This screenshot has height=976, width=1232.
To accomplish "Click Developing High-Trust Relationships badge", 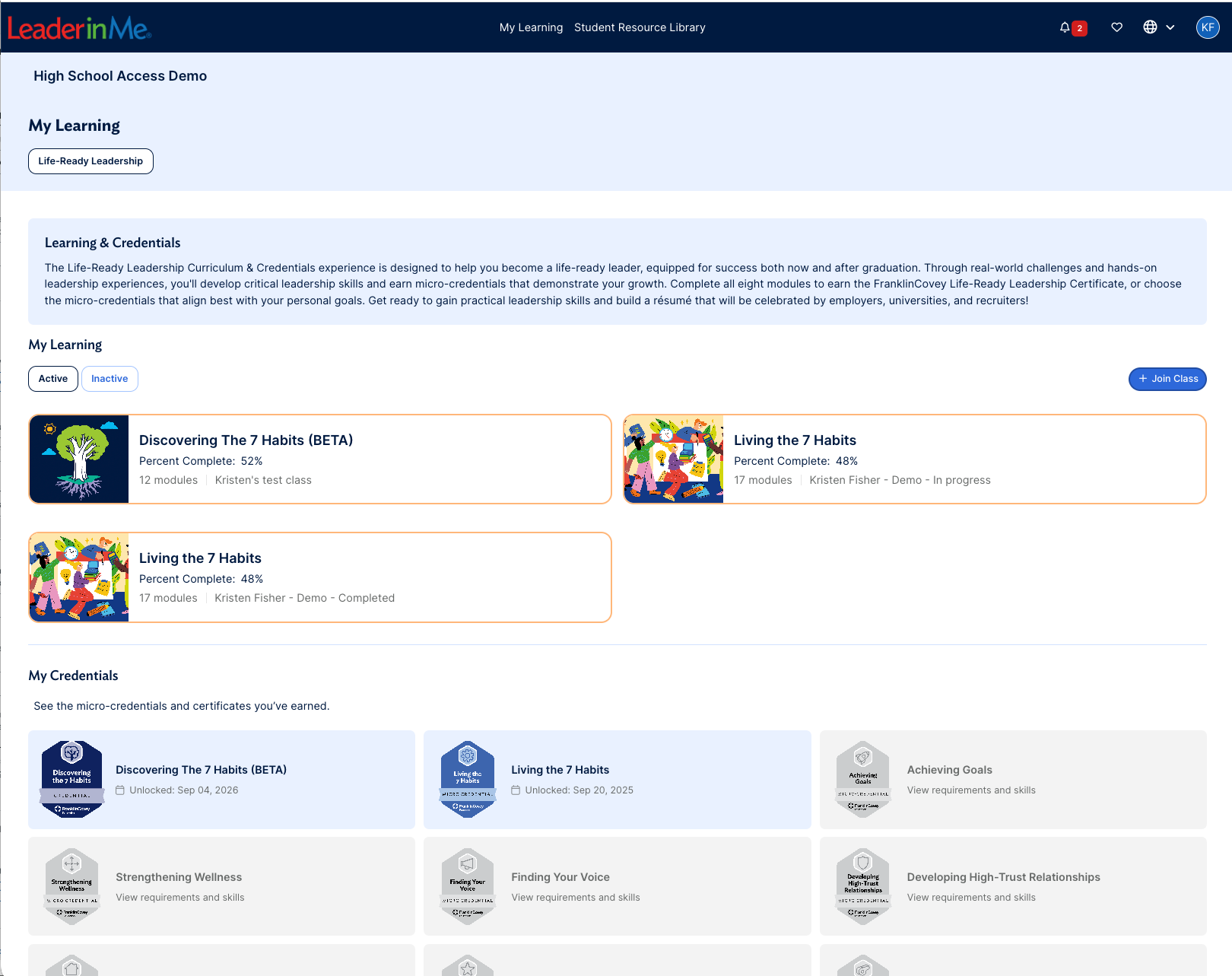I will [863, 887].
